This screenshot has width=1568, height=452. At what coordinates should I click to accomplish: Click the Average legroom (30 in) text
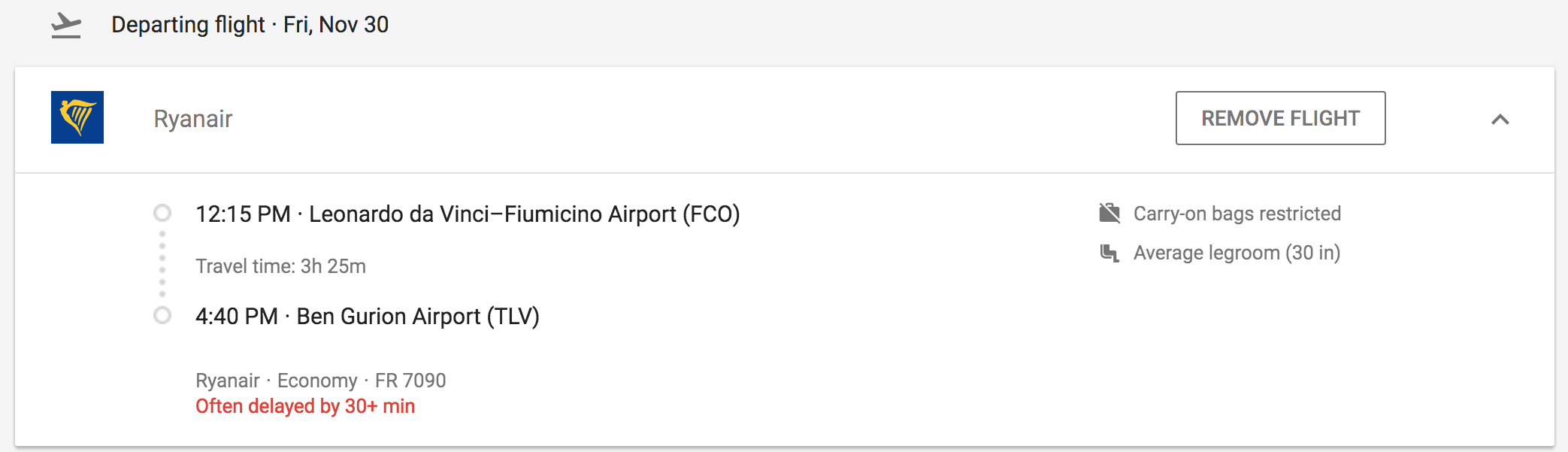pos(1237,253)
